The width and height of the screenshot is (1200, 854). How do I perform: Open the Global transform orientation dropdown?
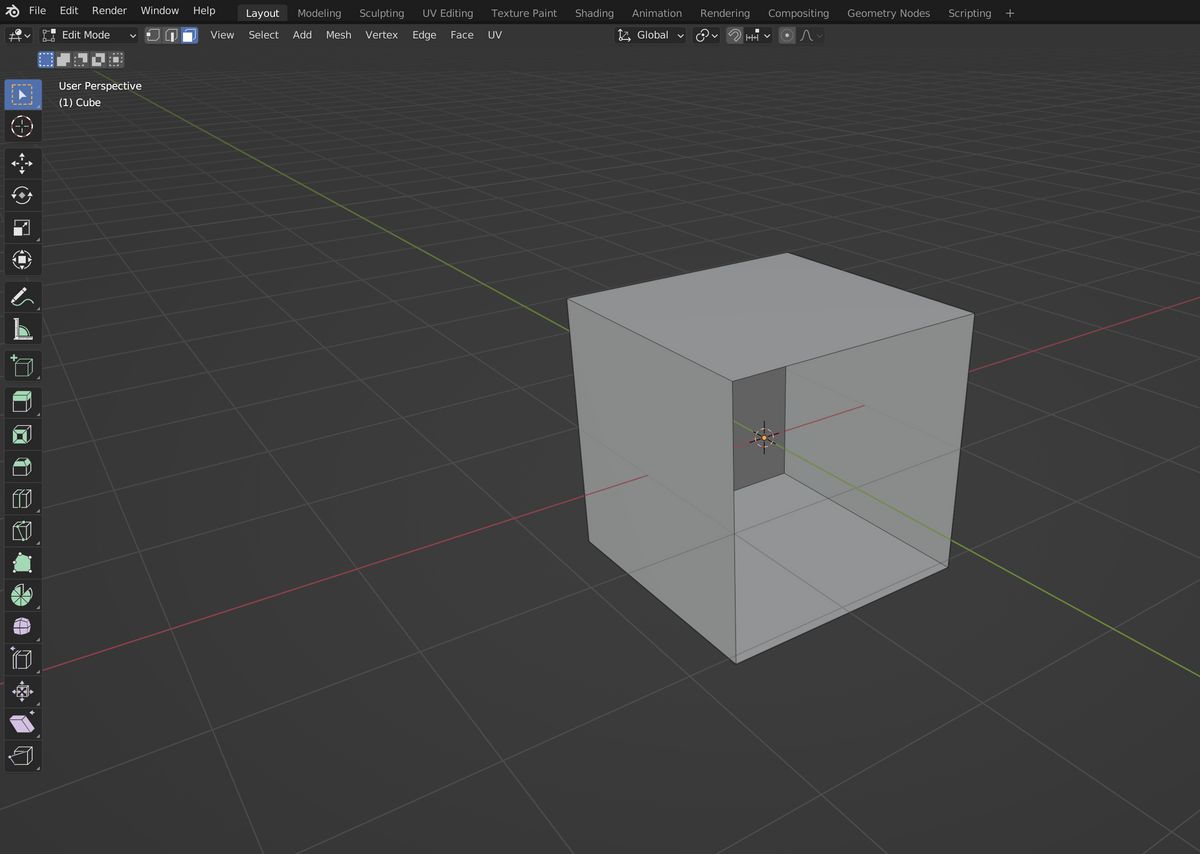coord(650,34)
